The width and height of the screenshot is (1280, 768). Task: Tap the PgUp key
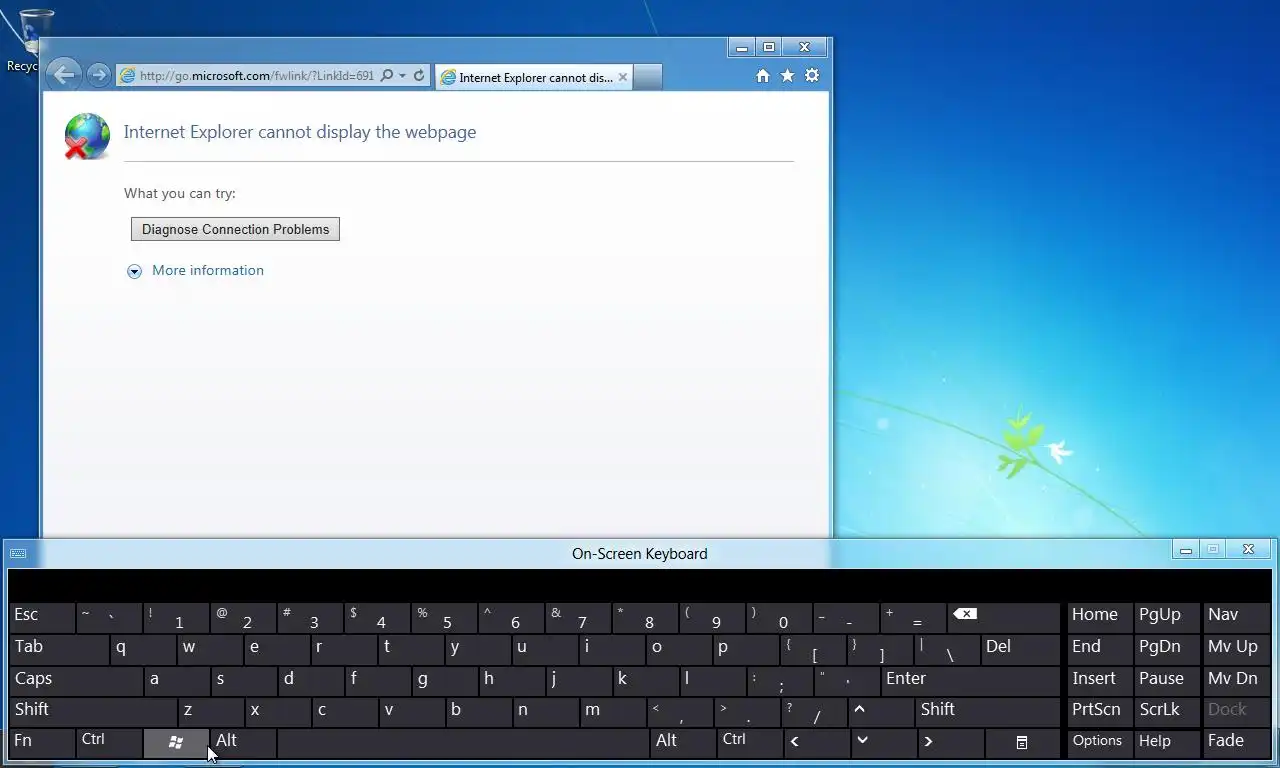(1166, 618)
